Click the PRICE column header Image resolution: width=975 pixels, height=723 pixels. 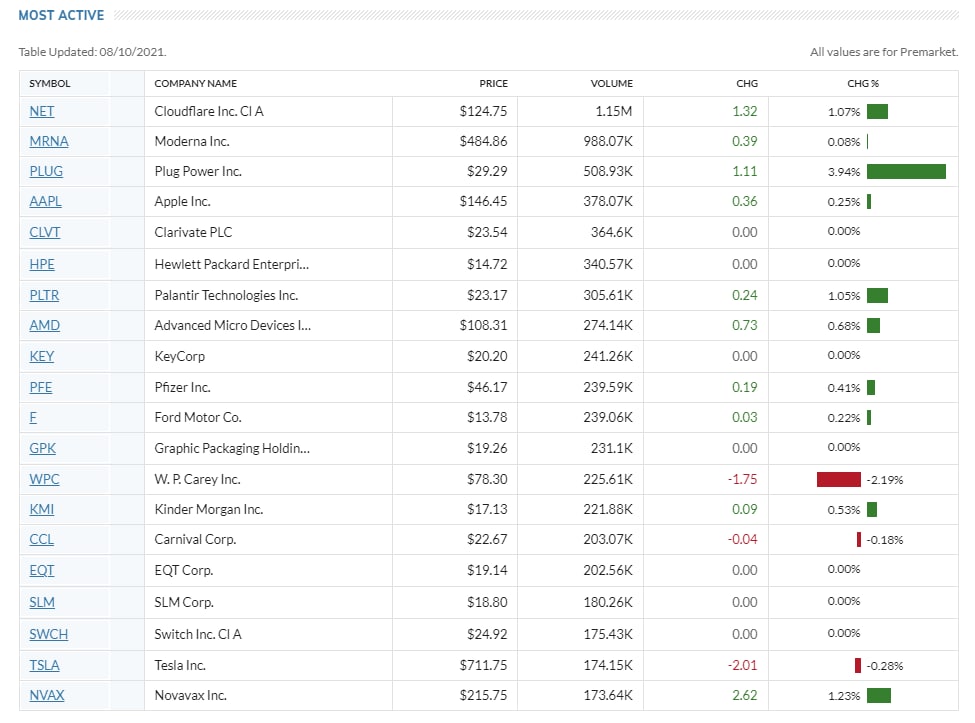pyautogui.click(x=493, y=83)
